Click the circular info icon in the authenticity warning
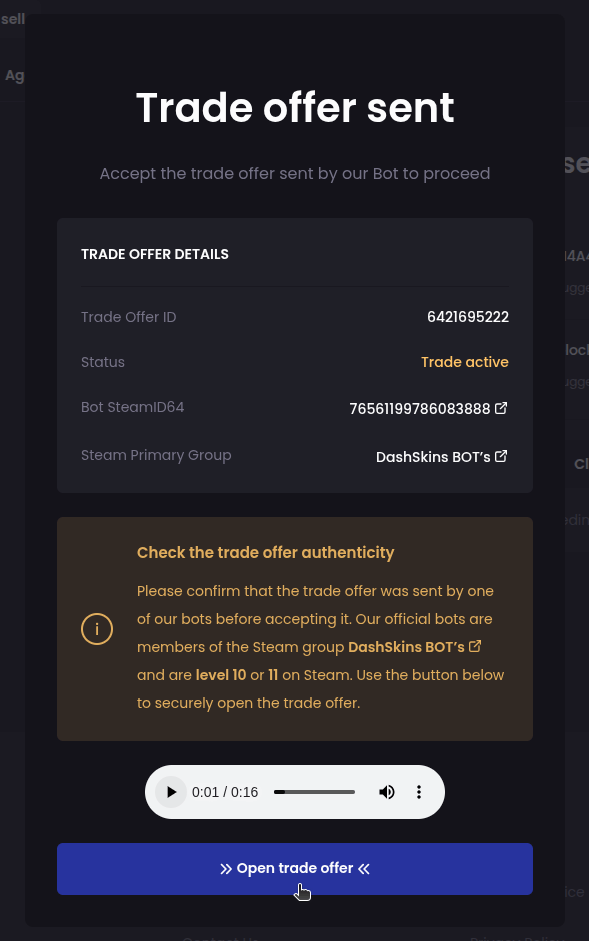Viewport: 589px width, 941px height. [x=97, y=629]
